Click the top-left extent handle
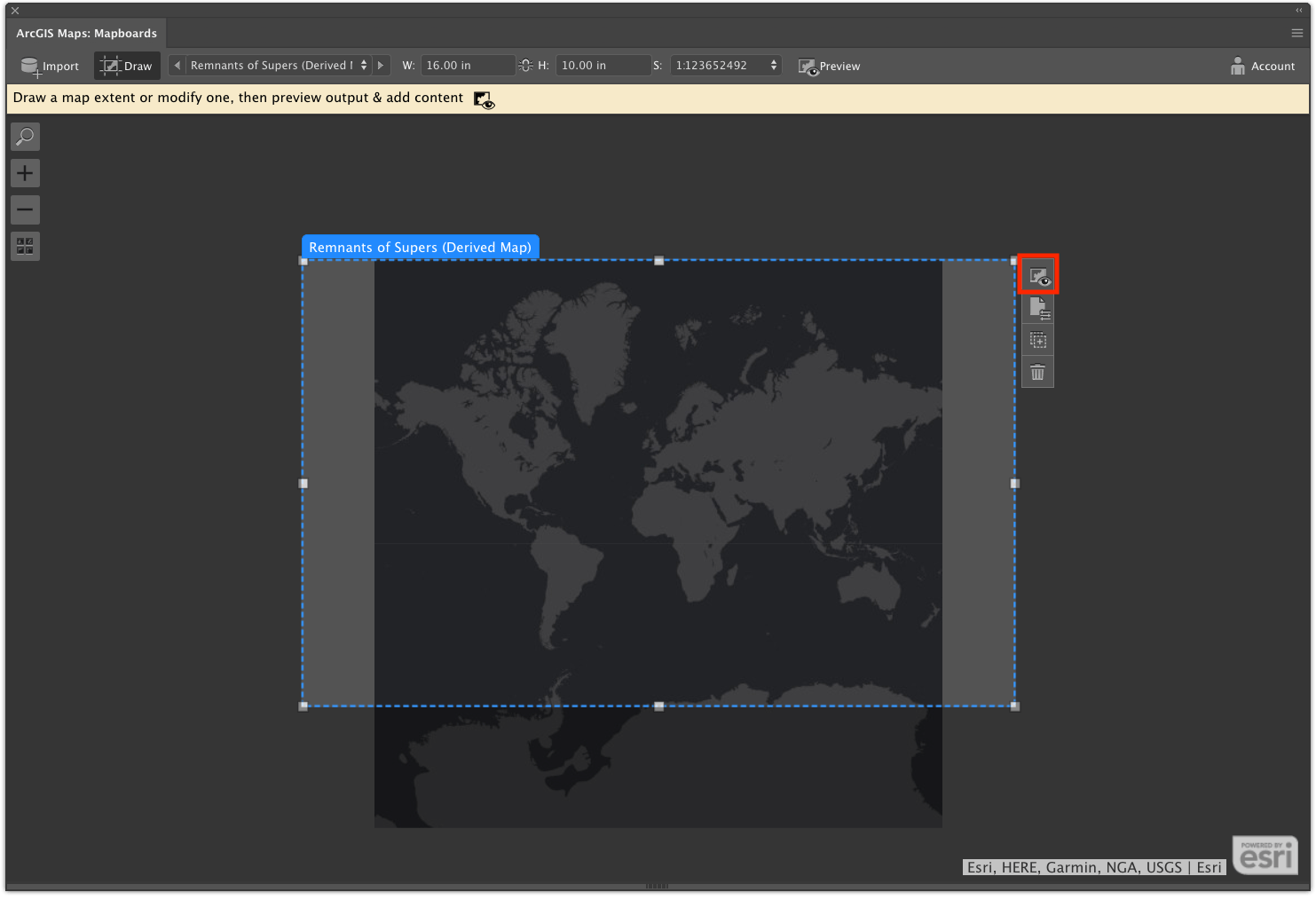Image resolution: width=1316 pixels, height=900 pixels. point(303,261)
